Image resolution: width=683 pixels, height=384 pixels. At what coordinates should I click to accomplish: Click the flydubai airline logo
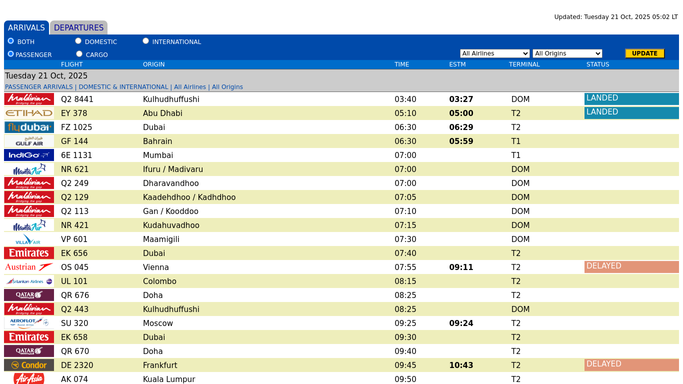(29, 127)
